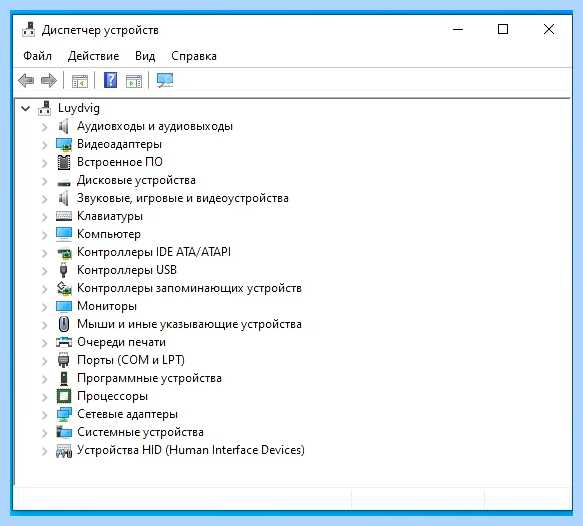The height and width of the screenshot is (526, 583).
Task: Expand the Процессоры chevron
Action: point(44,397)
